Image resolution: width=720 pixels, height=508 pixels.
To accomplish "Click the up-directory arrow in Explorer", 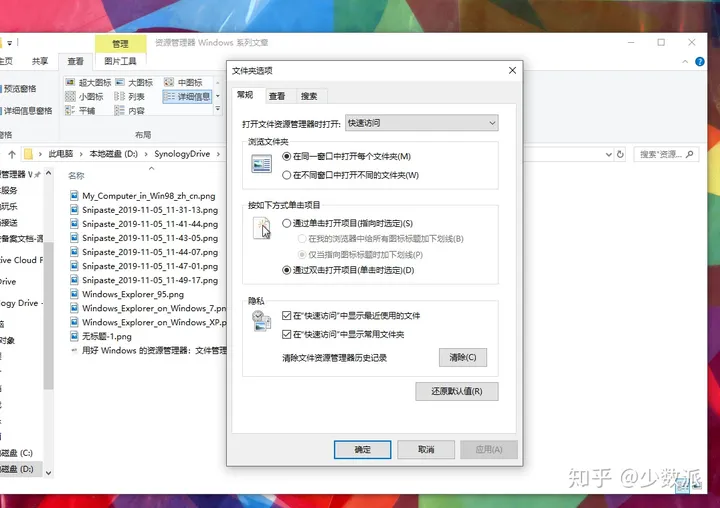I will coord(12,154).
